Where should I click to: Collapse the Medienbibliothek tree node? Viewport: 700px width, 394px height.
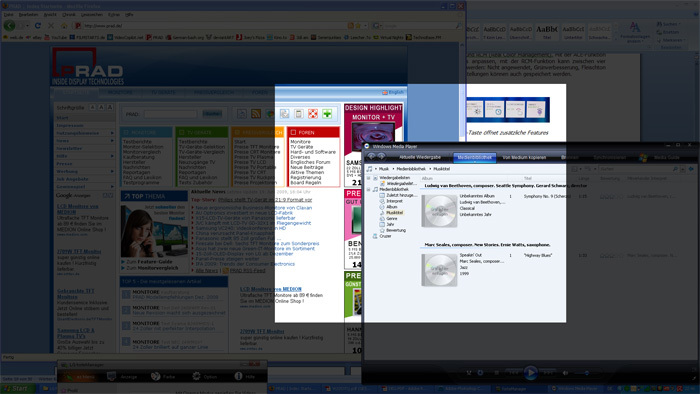[x=369, y=189]
